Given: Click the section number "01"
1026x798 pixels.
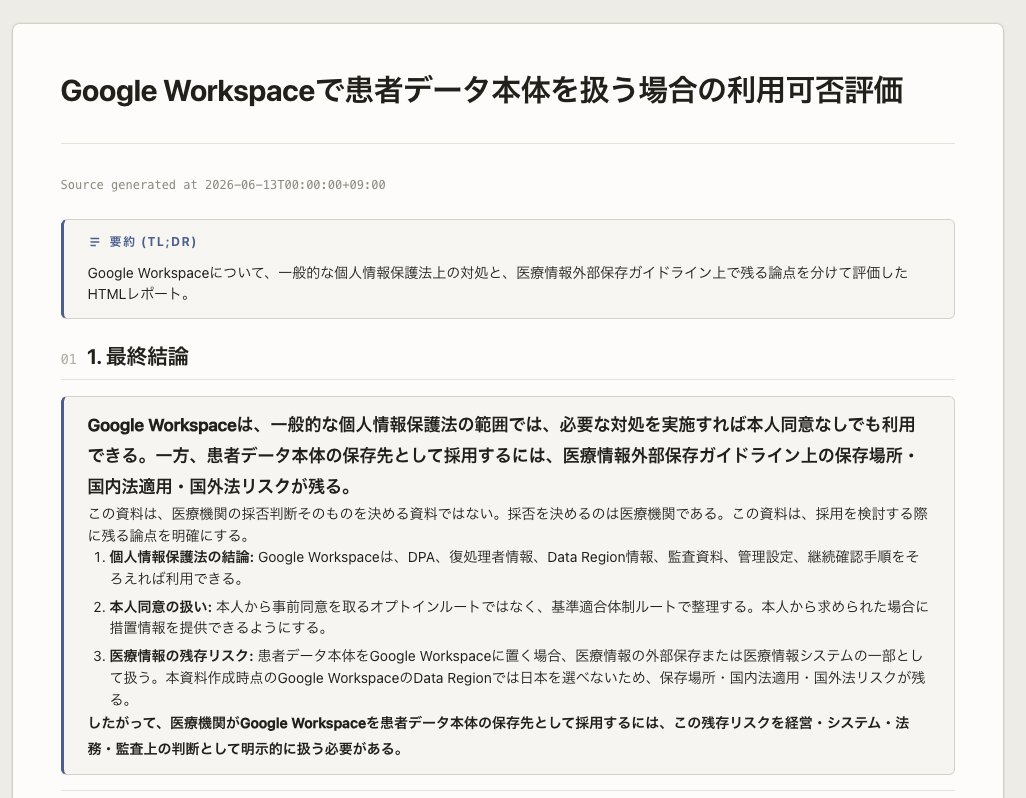Looking at the screenshot, I should click(x=69, y=359).
